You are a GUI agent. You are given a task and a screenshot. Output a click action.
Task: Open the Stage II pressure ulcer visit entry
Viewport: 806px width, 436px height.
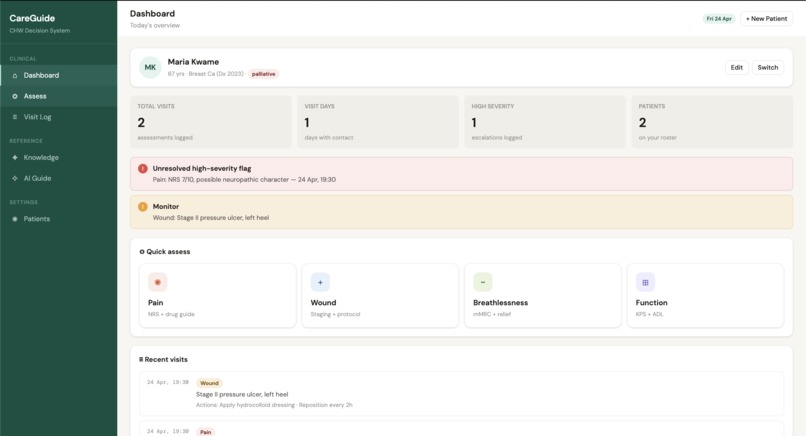point(461,393)
